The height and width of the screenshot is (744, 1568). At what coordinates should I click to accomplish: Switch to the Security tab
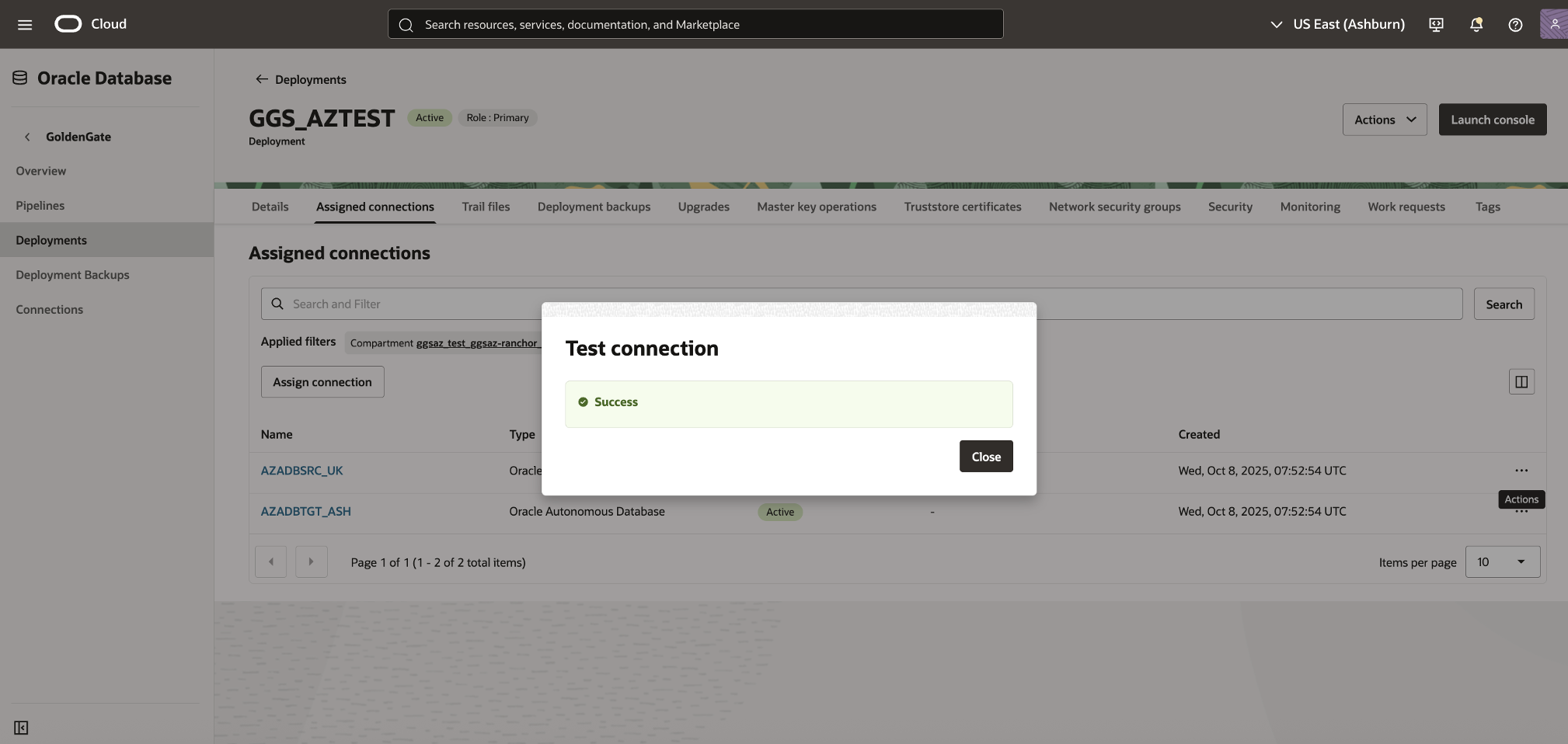coord(1231,207)
